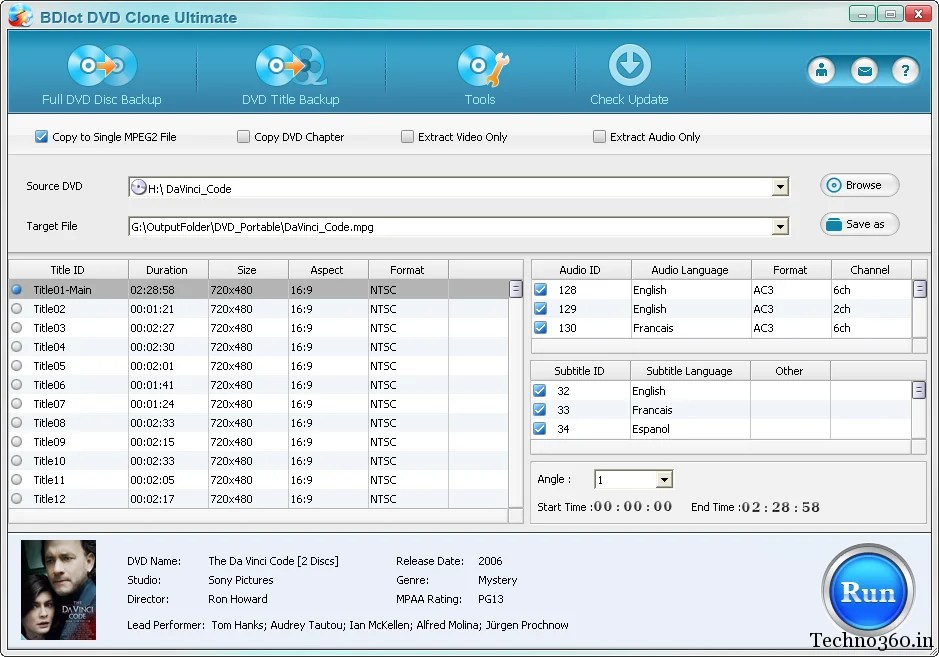Click the Save as button
This screenshot has width=939, height=657.
pos(859,225)
